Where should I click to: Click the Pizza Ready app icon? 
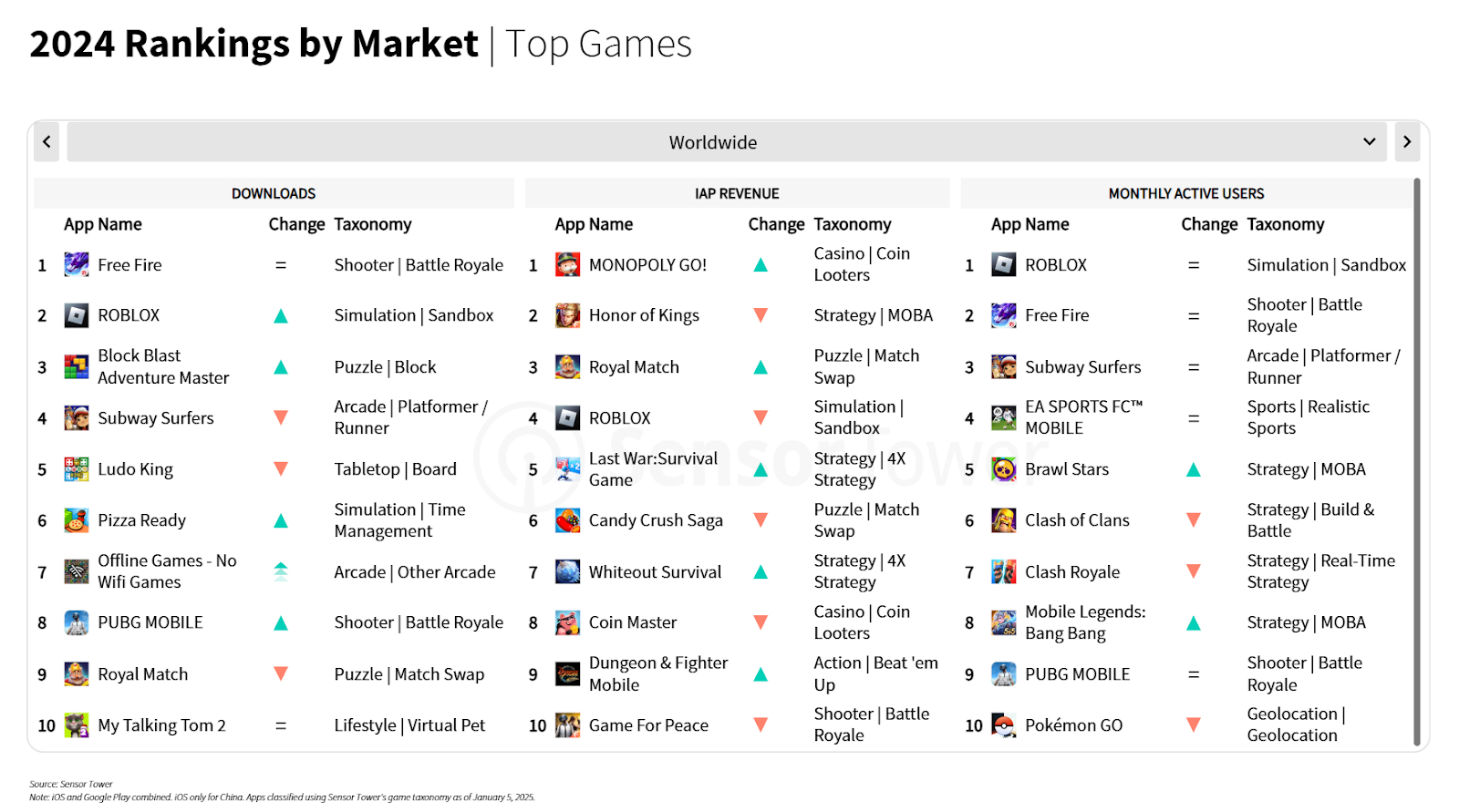pos(77,520)
